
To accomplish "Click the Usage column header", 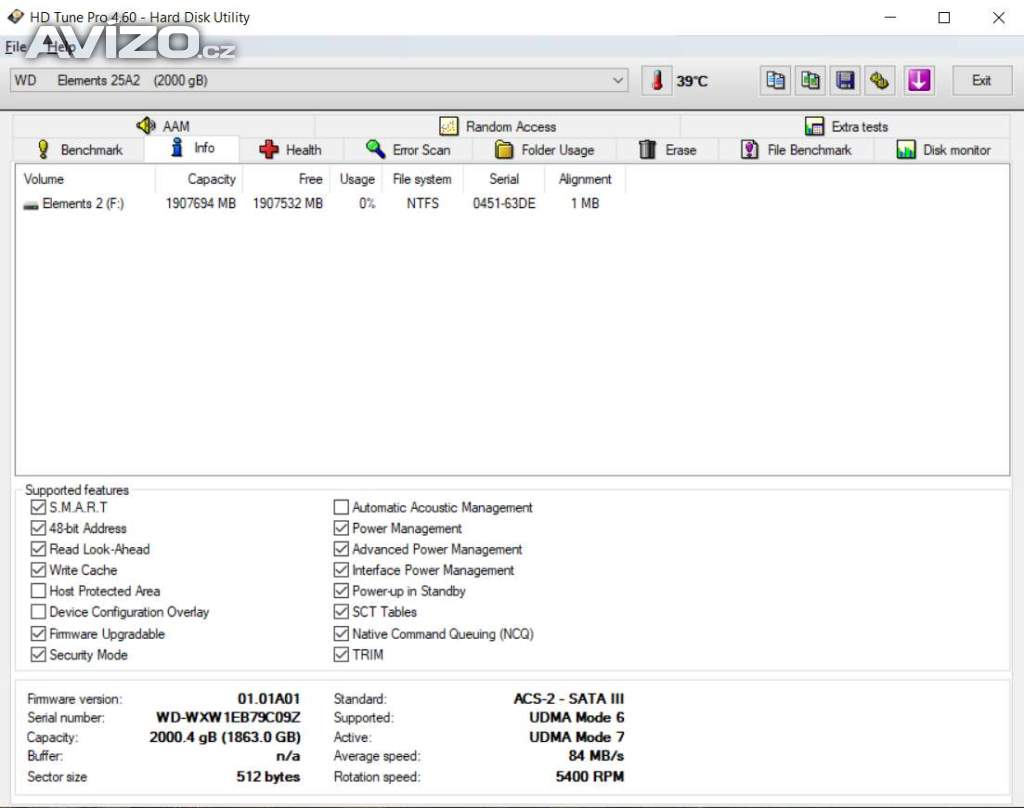I will point(357,179).
